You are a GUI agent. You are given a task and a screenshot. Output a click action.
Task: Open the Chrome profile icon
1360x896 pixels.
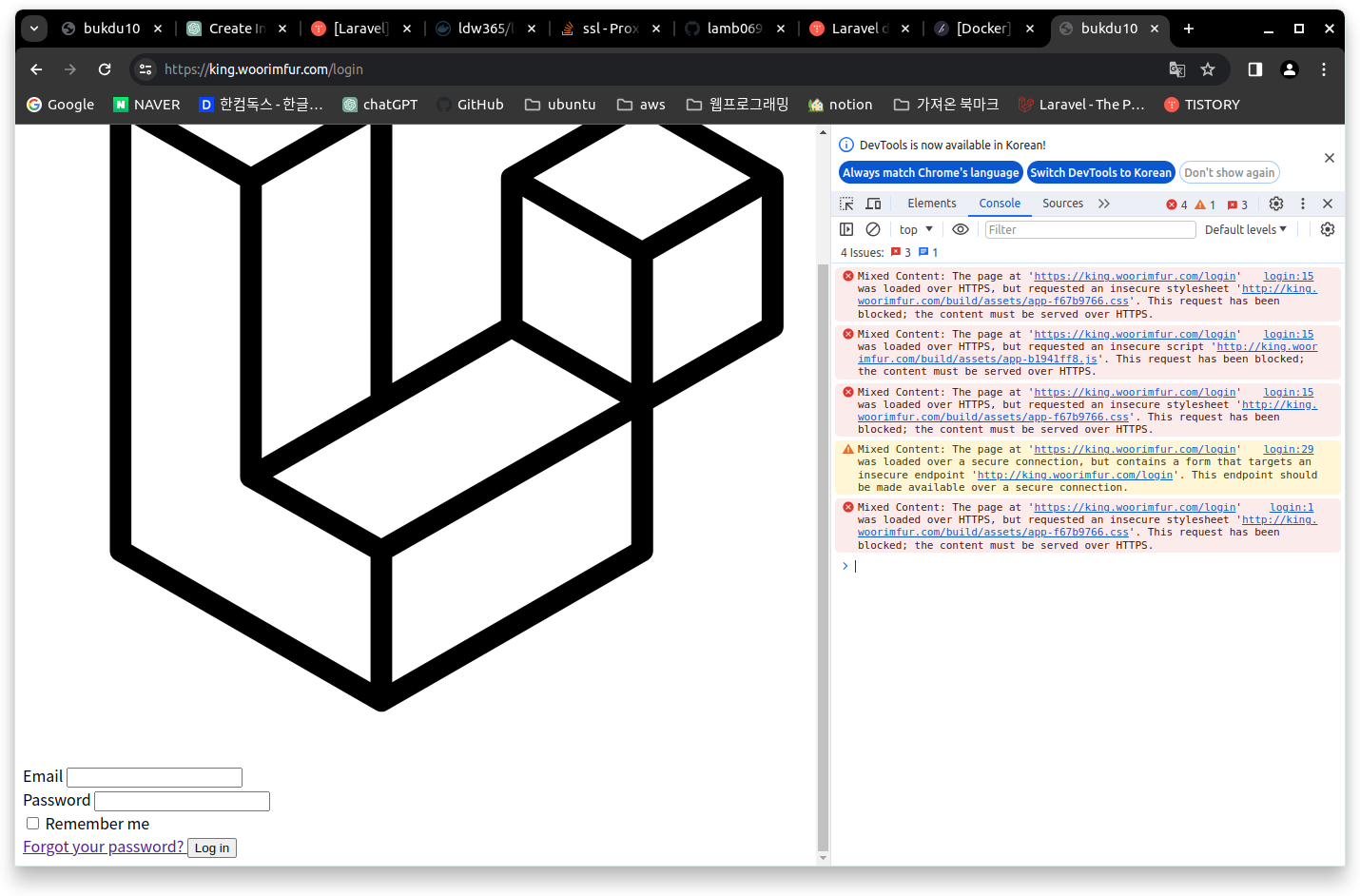(1290, 69)
